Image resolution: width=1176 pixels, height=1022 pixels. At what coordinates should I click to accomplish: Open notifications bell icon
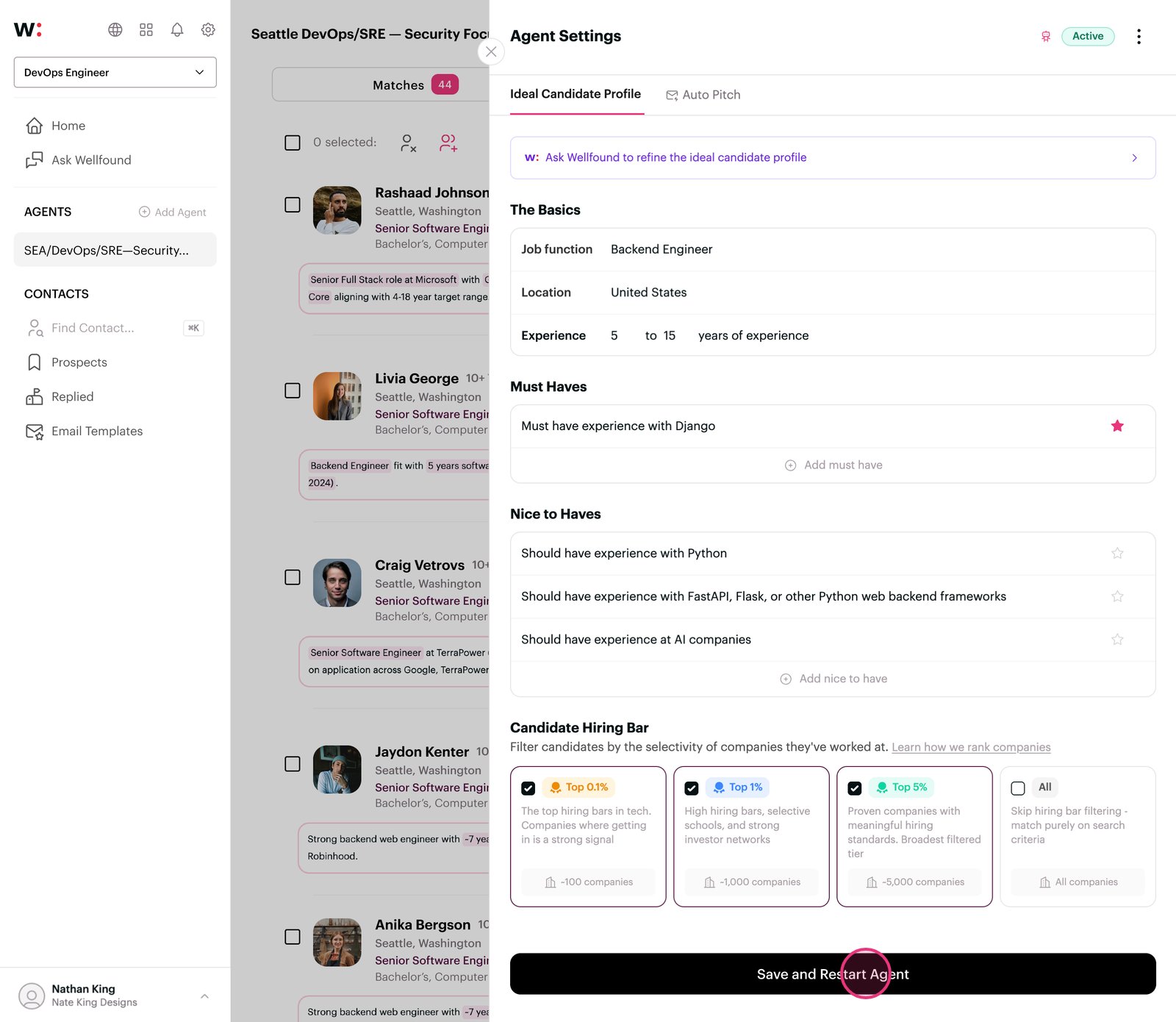pyautogui.click(x=177, y=29)
